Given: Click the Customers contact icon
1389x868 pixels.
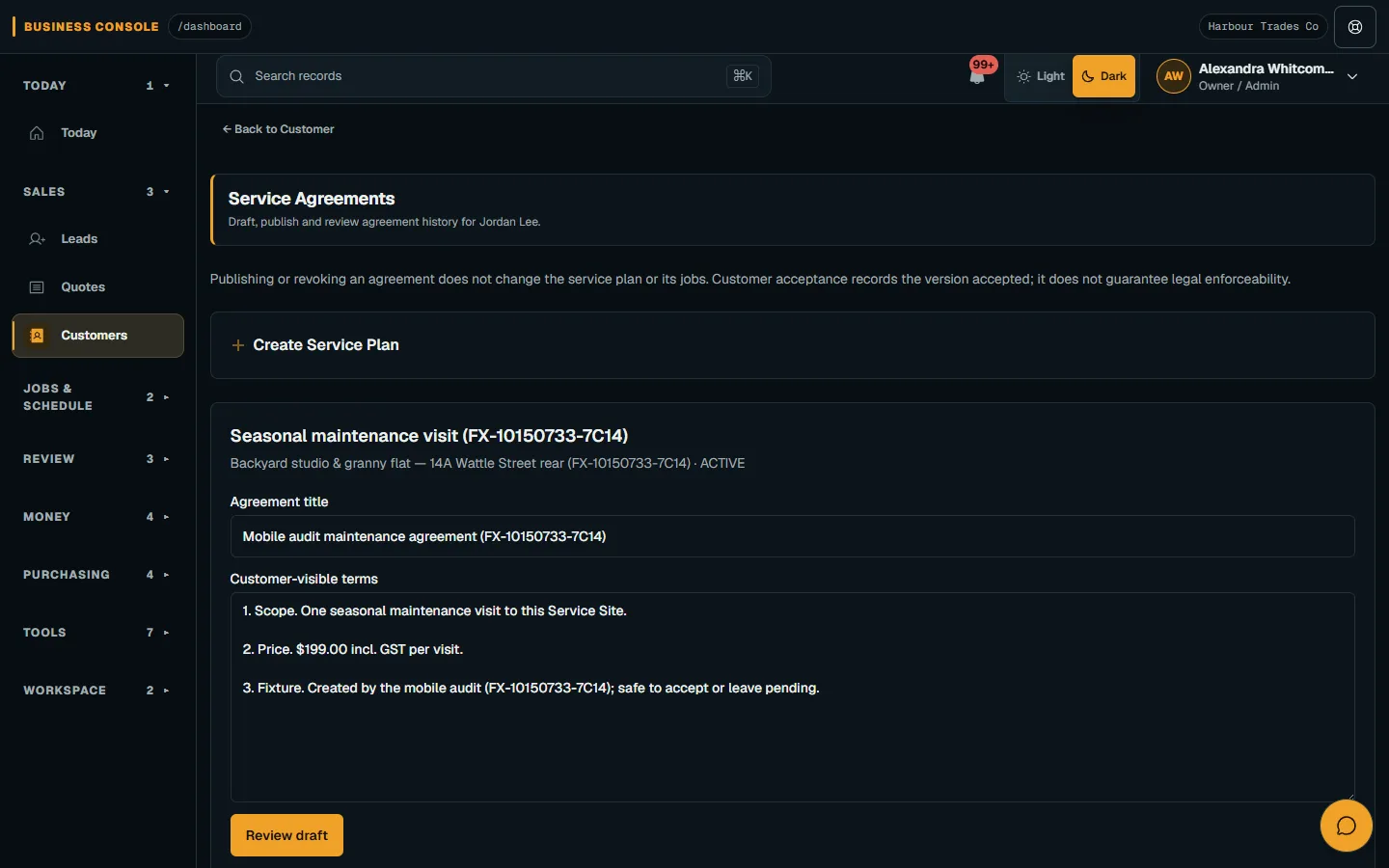Looking at the screenshot, I should coord(37,336).
